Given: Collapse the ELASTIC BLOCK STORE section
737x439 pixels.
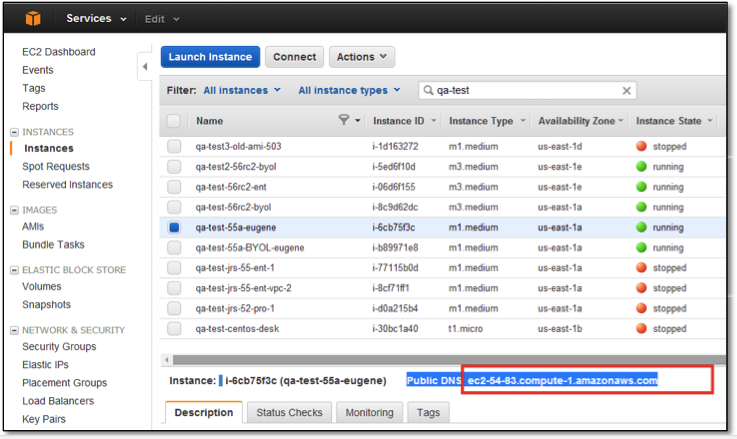Looking at the screenshot, I should point(15,270).
